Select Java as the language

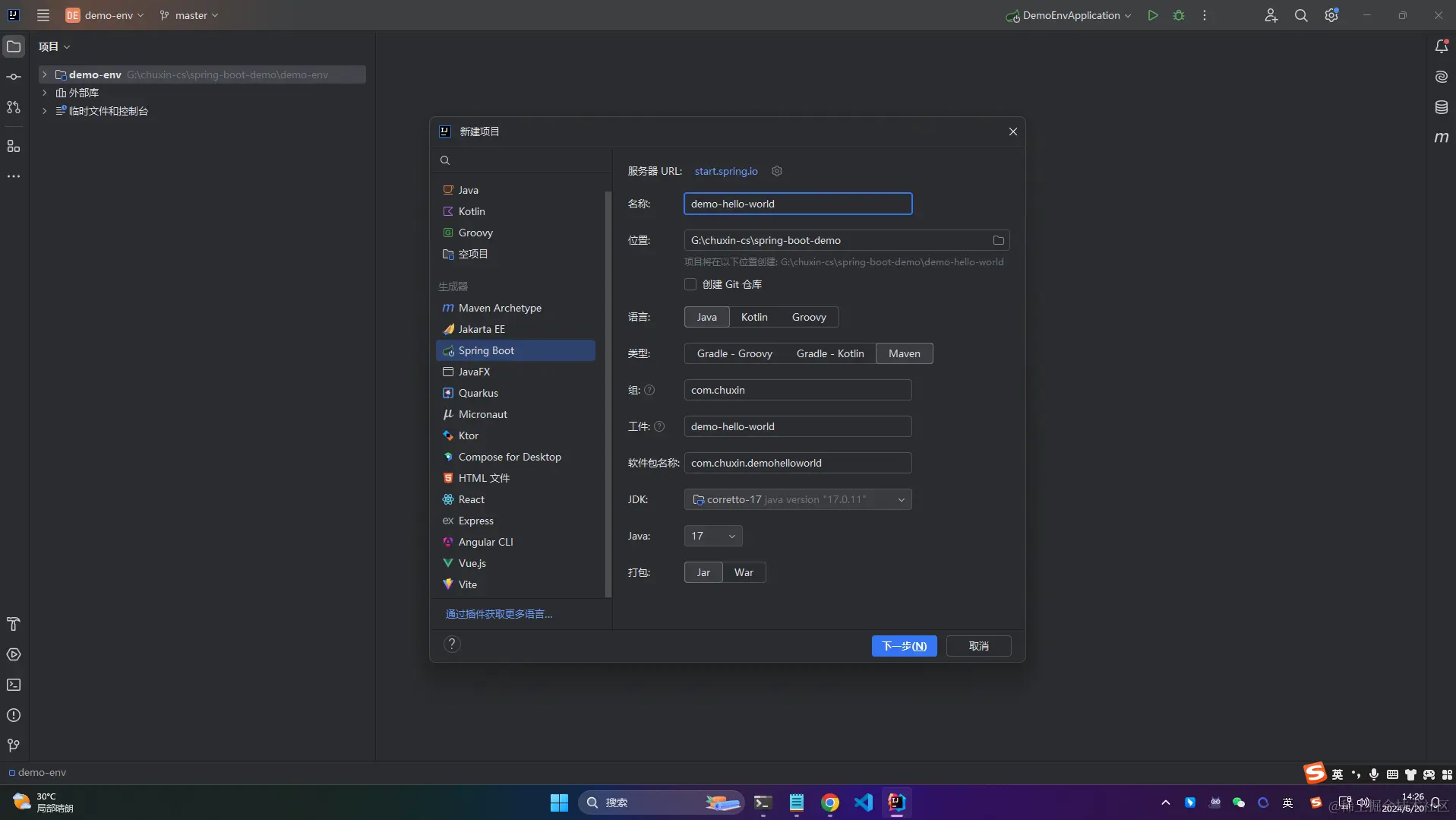click(x=707, y=317)
